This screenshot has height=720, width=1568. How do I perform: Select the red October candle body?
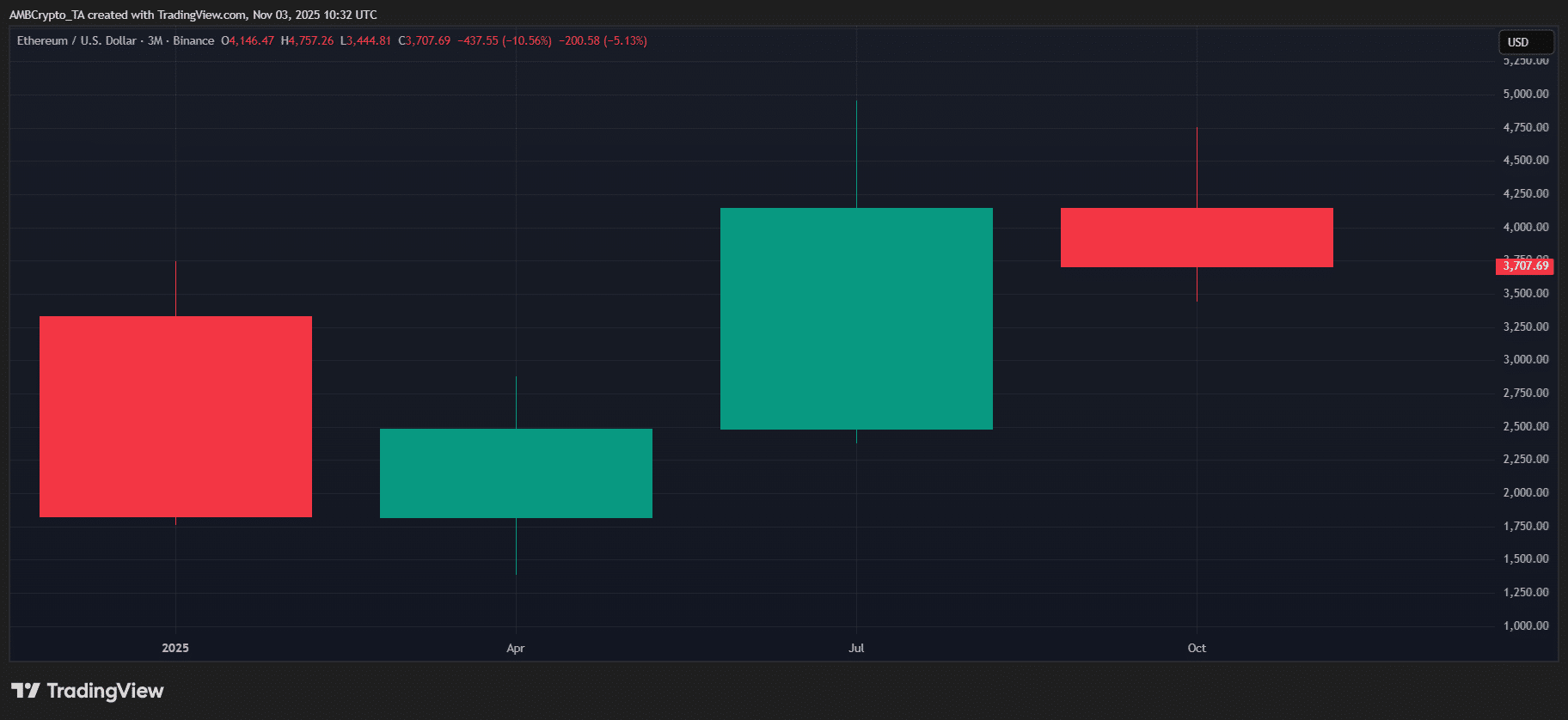pyautogui.click(x=1197, y=238)
